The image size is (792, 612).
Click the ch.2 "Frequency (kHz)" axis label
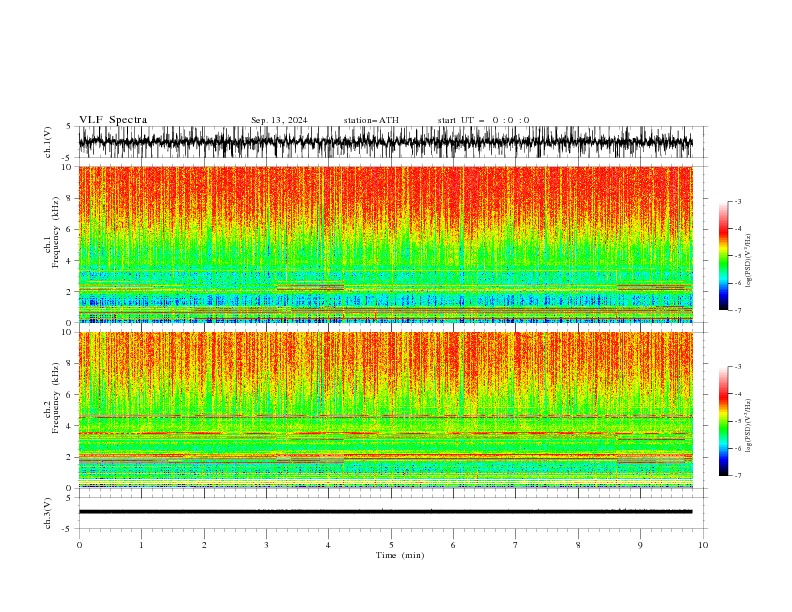56,398
